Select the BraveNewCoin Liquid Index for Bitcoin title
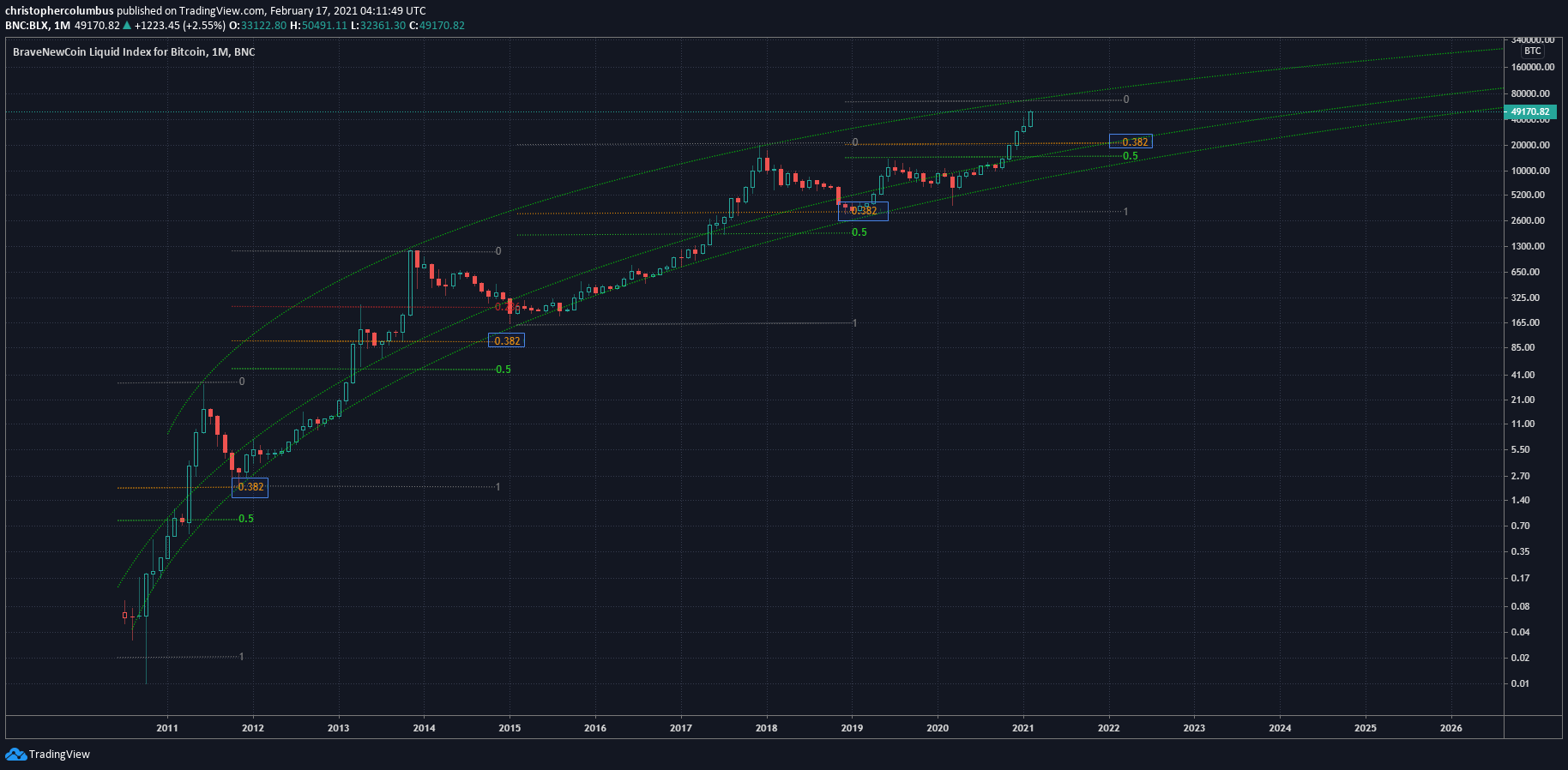Image resolution: width=1568 pixels, height=770 pixels. click(134, 52)
